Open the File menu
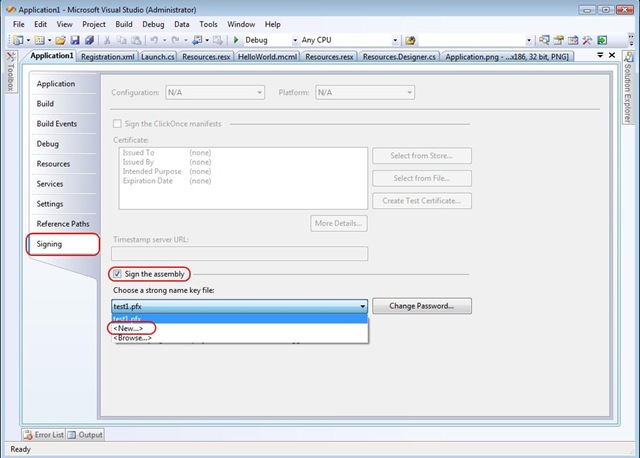 coord(19,24)
